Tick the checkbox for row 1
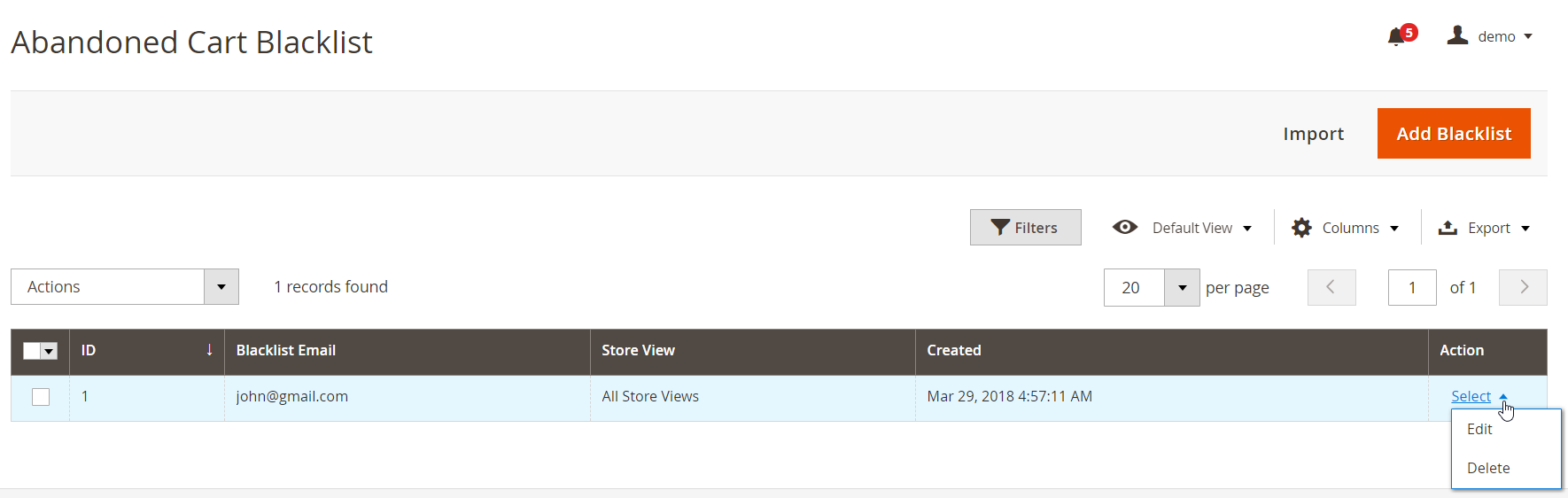The width and height of the screenshot is (1568, 498). 41,397
